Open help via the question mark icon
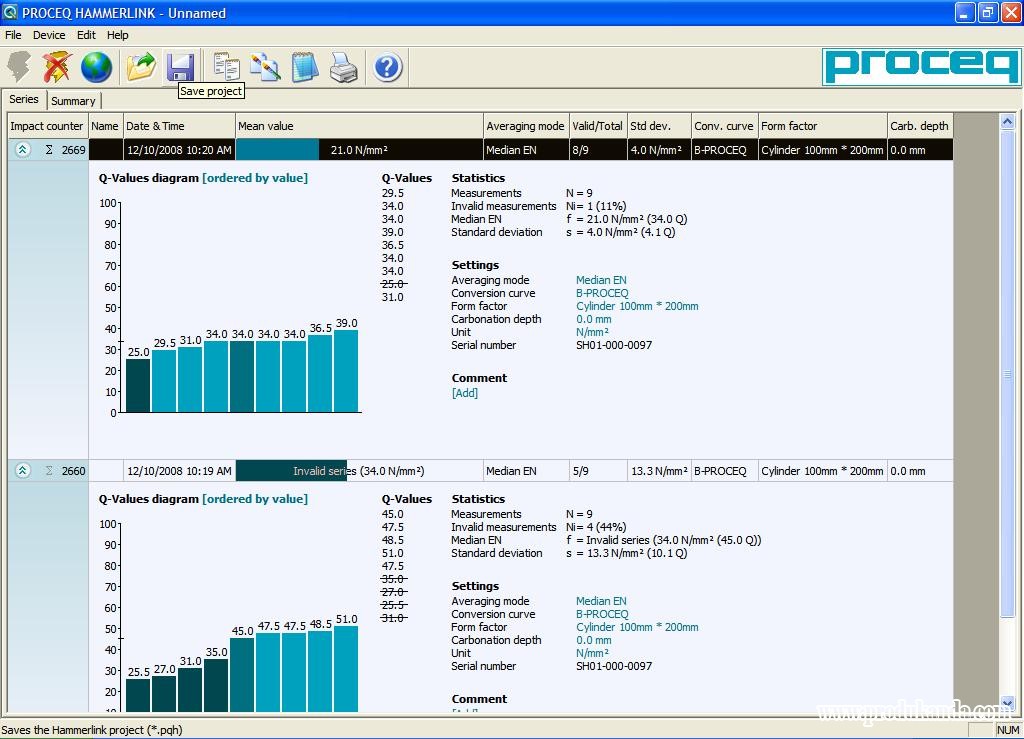Screen dimensions: 1024x739 pos(387,67)
